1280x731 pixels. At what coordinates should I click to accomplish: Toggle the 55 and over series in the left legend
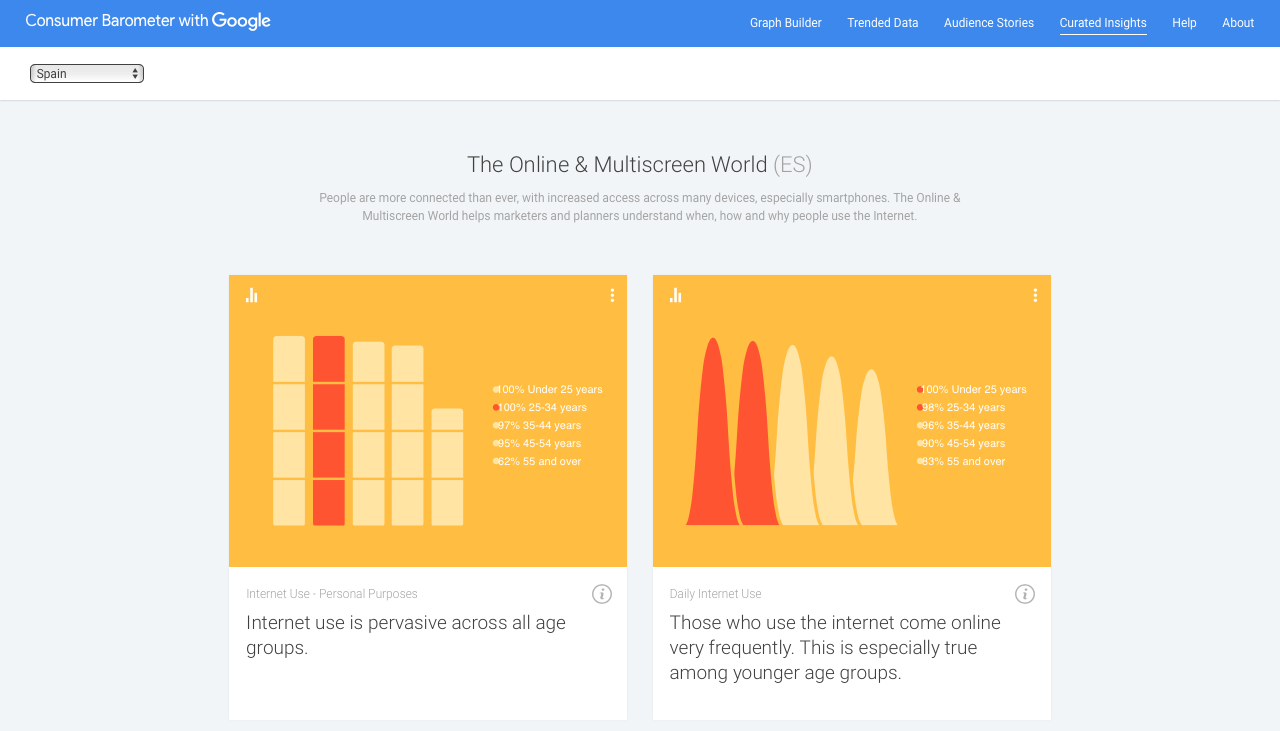538,461
